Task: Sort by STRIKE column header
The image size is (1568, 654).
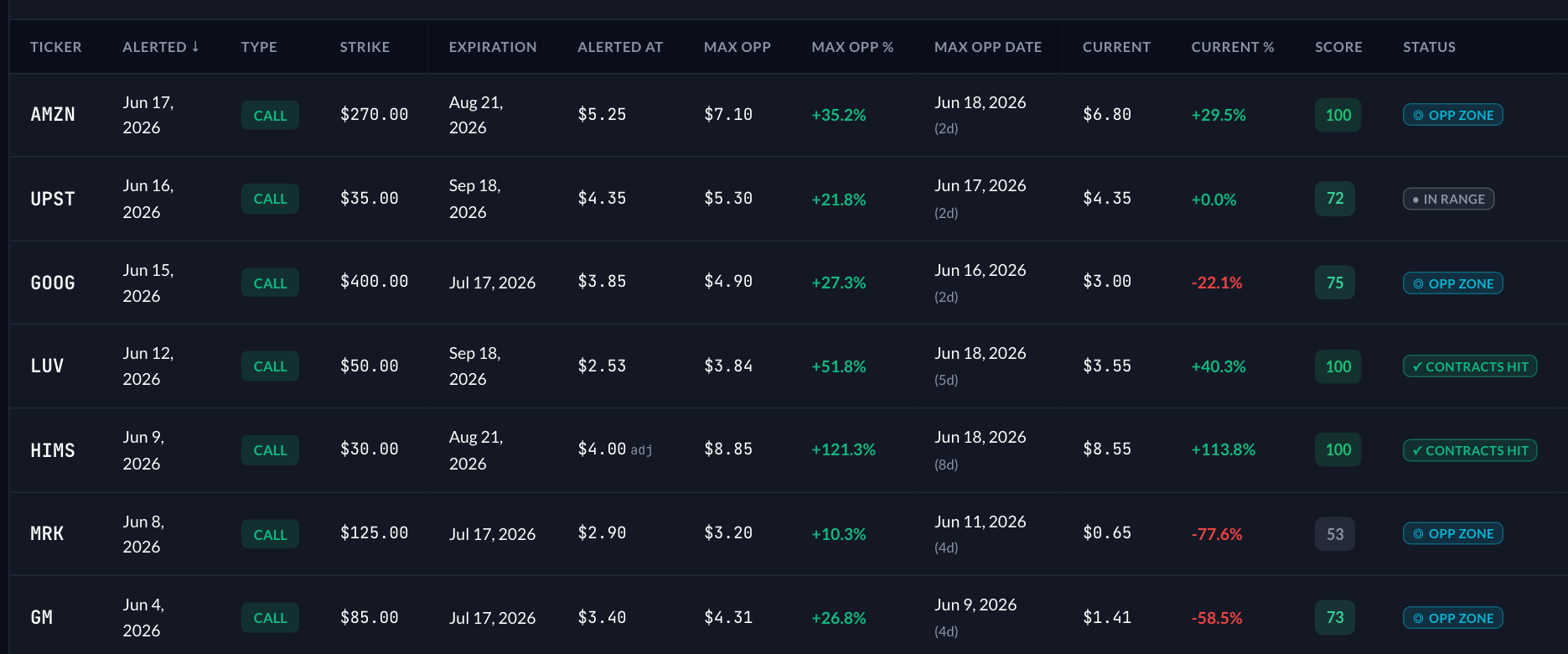Action: tap(365, 47)
